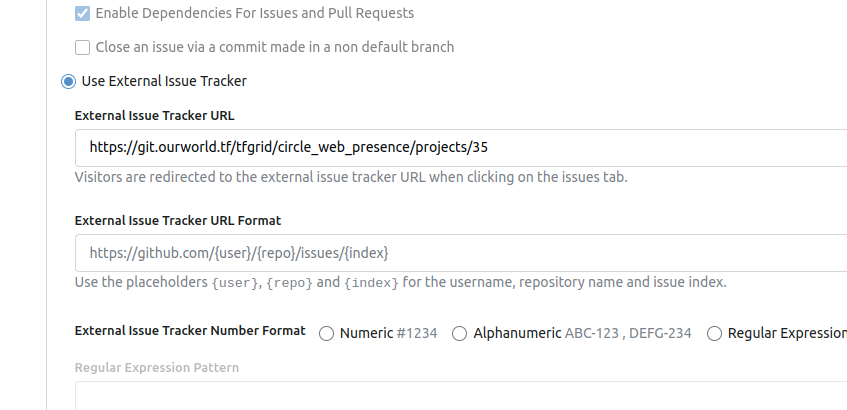Choose the Numeric #1234 radio button
This screenshot has width=847, height=410.
click(326, 334)
